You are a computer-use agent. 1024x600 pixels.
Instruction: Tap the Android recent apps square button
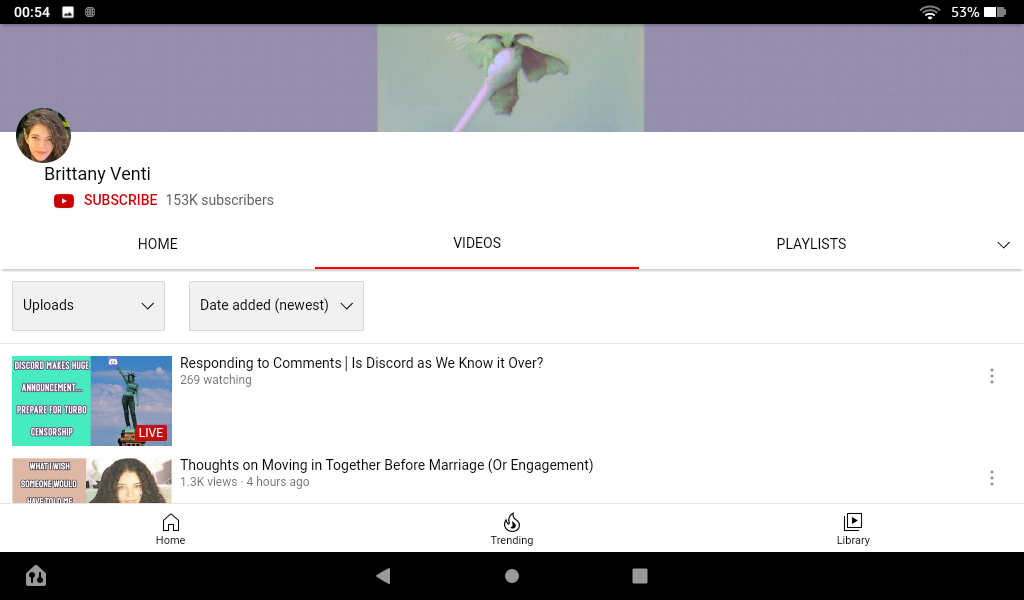pyautogui.click(x=640, y=576)
